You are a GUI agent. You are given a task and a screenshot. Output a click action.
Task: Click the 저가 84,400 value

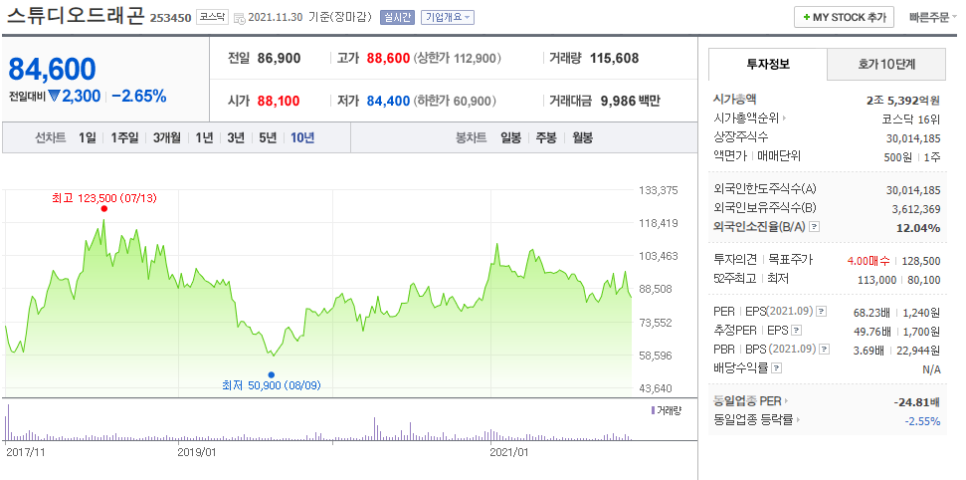(x=388, y=100)
